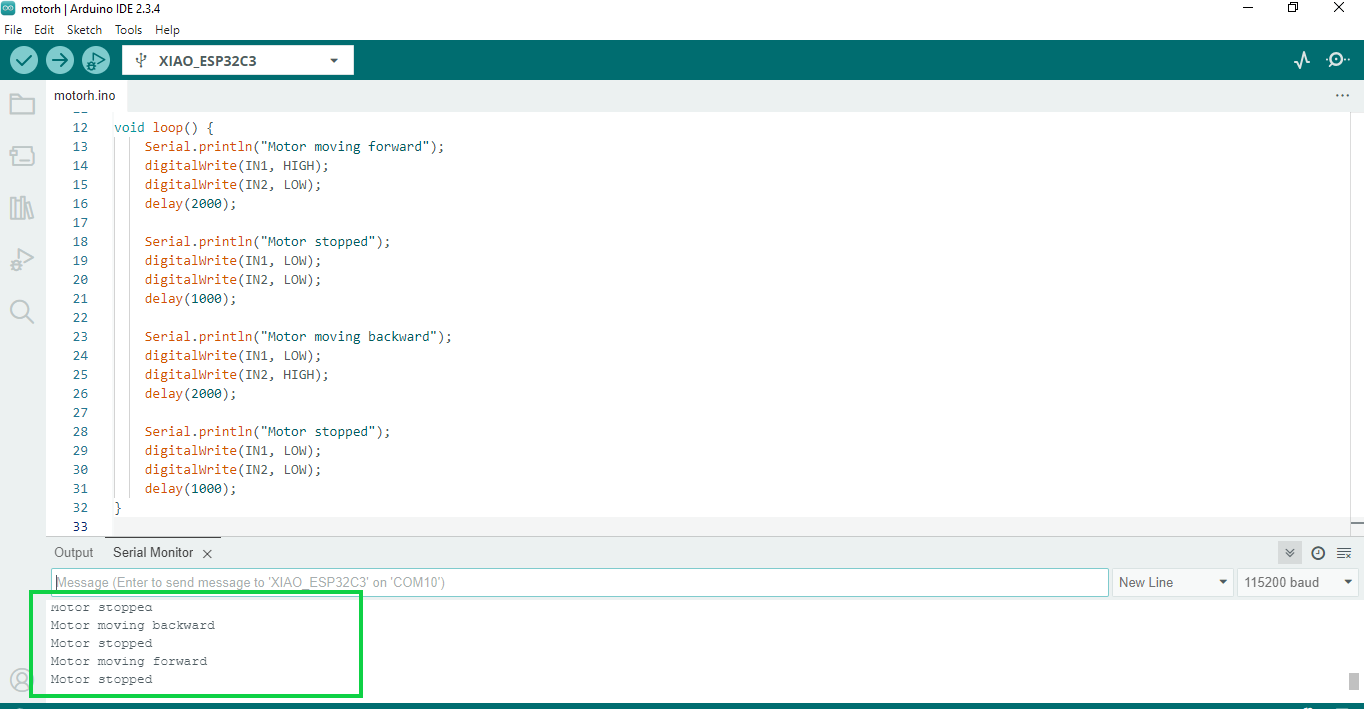Click the line with "Motor moving backward" println
This screenshot has width=1364, height=709.
pyautogui.click(x=298, y=336)
